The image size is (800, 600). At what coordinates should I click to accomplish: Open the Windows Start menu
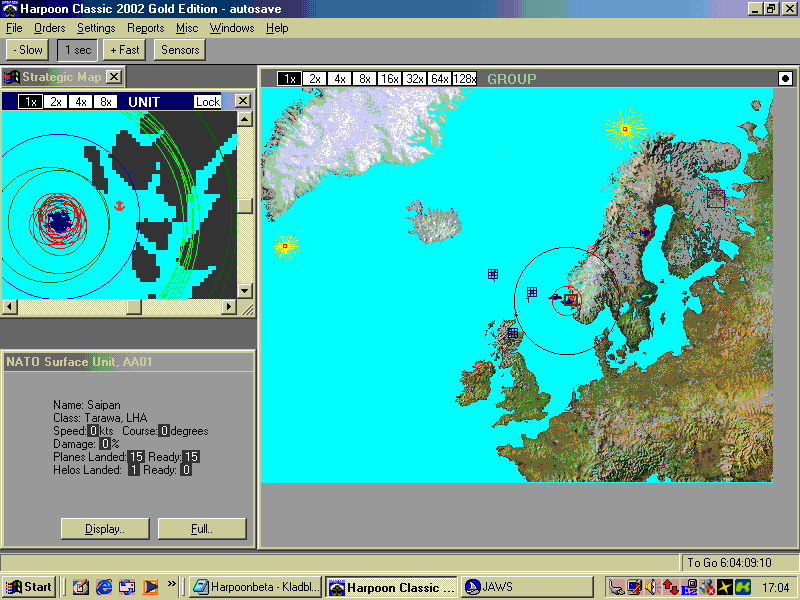pos(29,587)
